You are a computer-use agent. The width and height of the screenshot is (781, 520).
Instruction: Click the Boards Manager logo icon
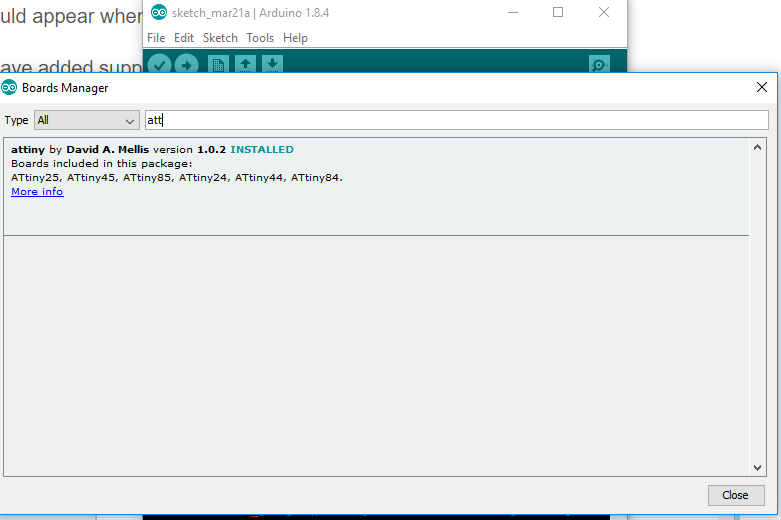point(9,88)
